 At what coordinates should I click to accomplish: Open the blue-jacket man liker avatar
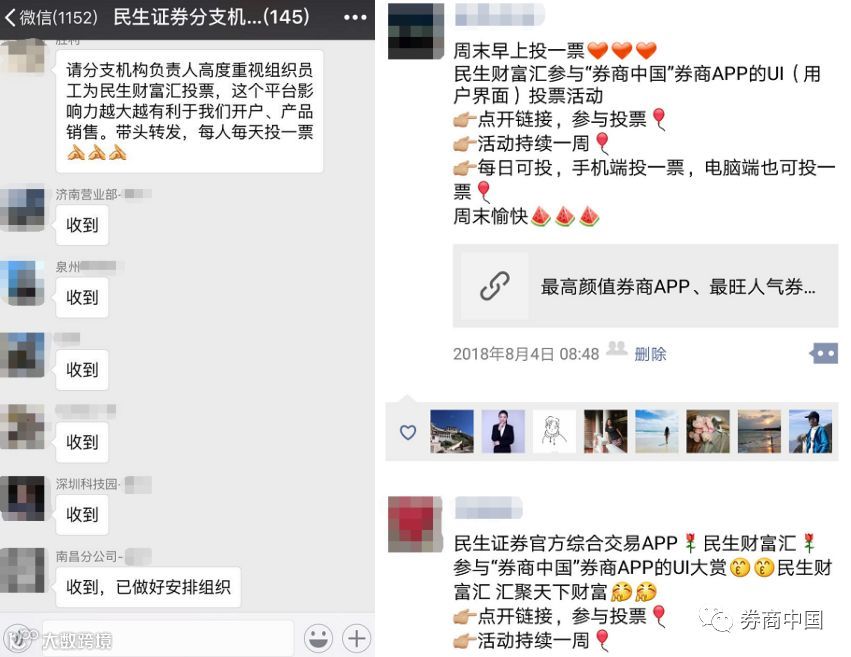[x=810, y=431]
